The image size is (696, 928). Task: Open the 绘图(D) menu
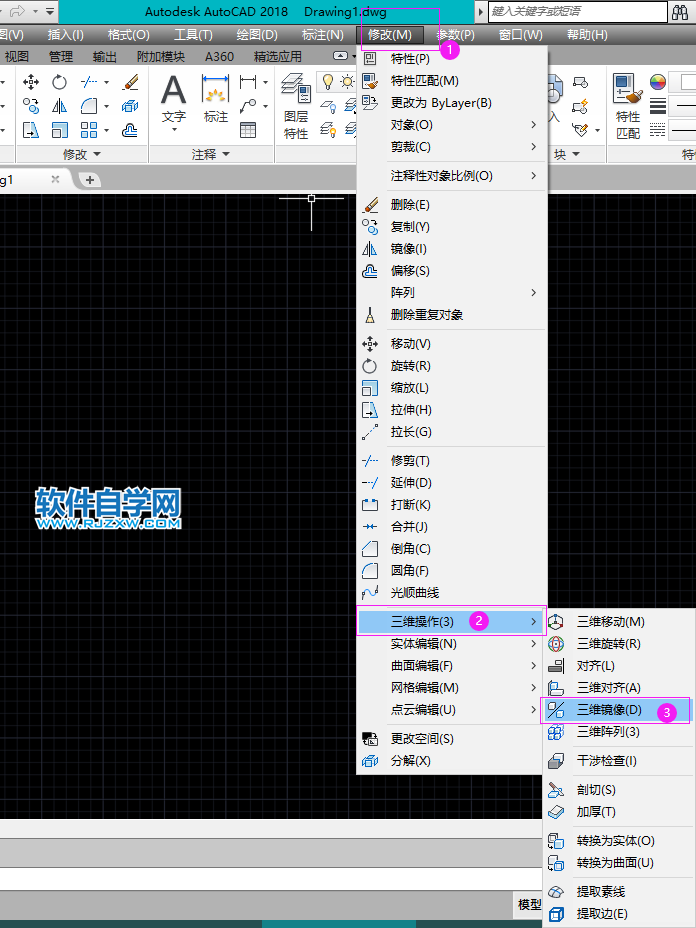pos(257,35)
